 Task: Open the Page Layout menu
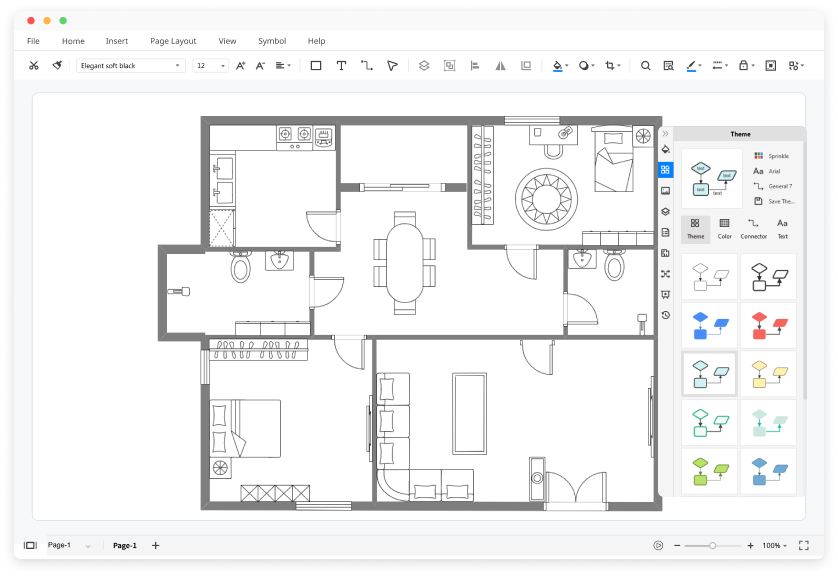(x=171, y=41)
